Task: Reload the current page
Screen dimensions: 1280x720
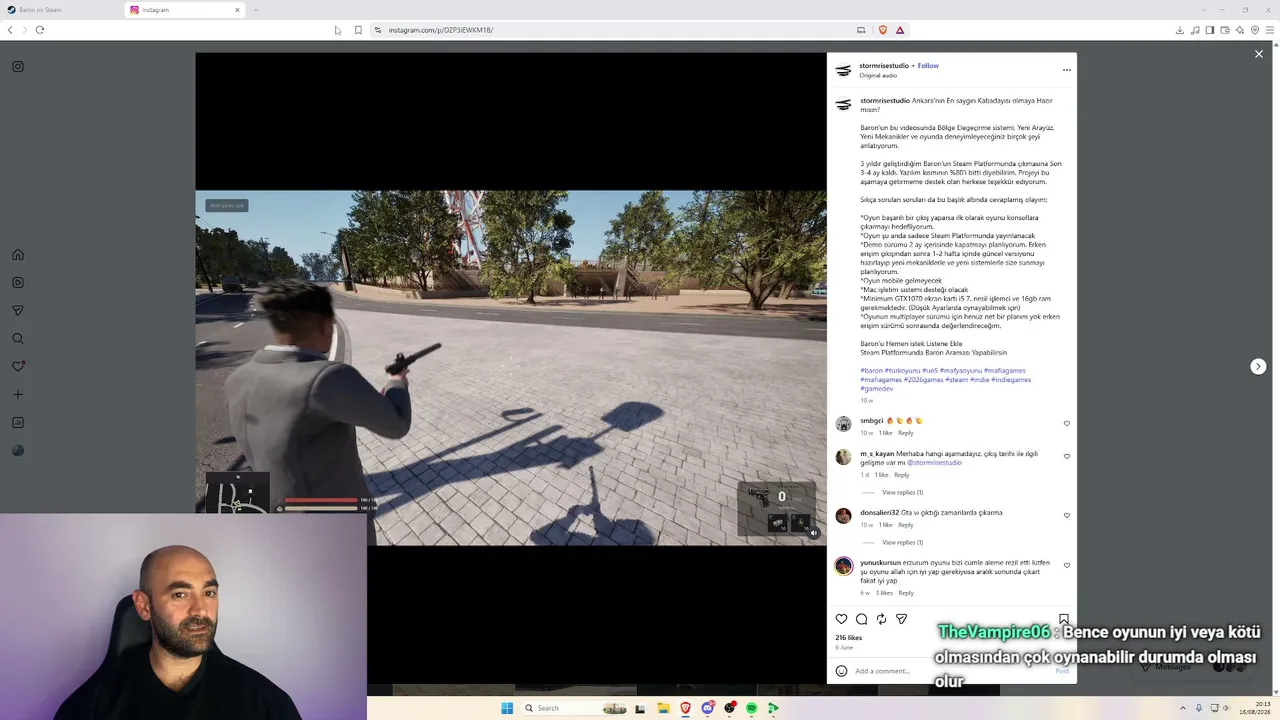Action: pyautogui.click(x=40, y=30)
